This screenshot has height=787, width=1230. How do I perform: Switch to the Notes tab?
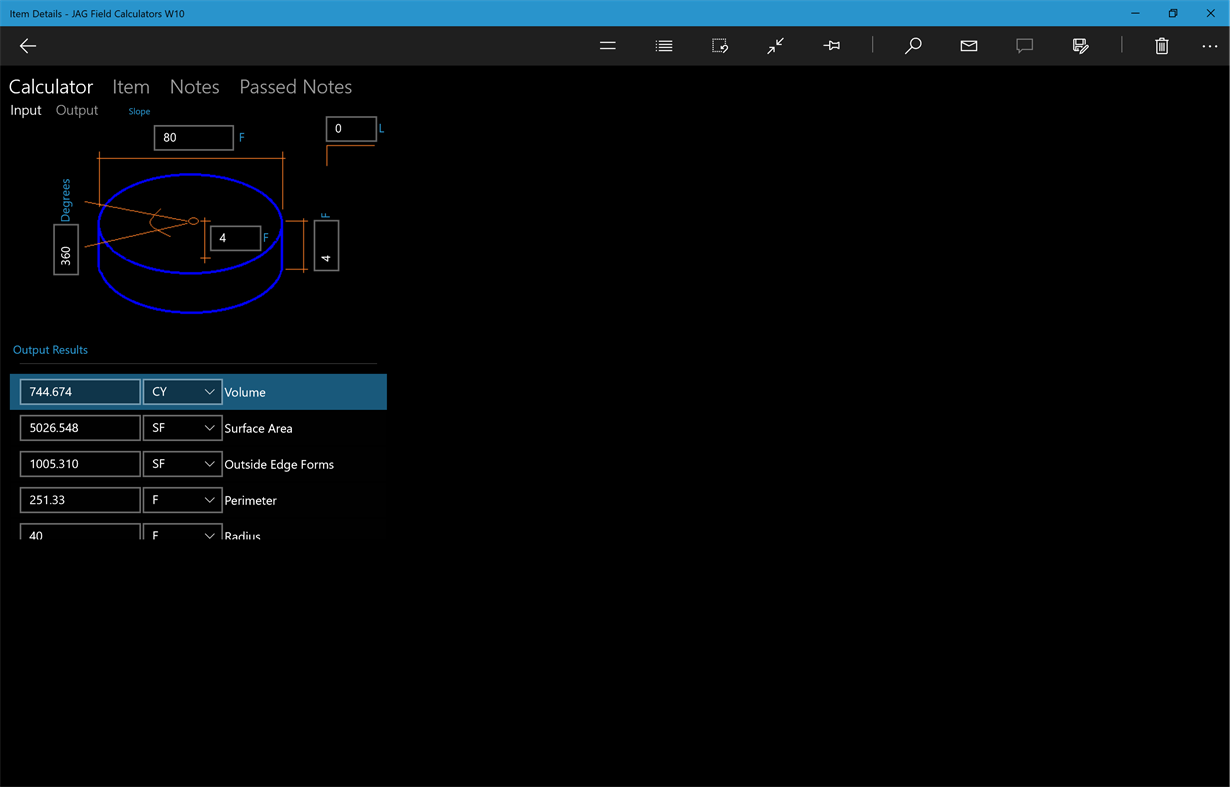[x=194, y=87]
